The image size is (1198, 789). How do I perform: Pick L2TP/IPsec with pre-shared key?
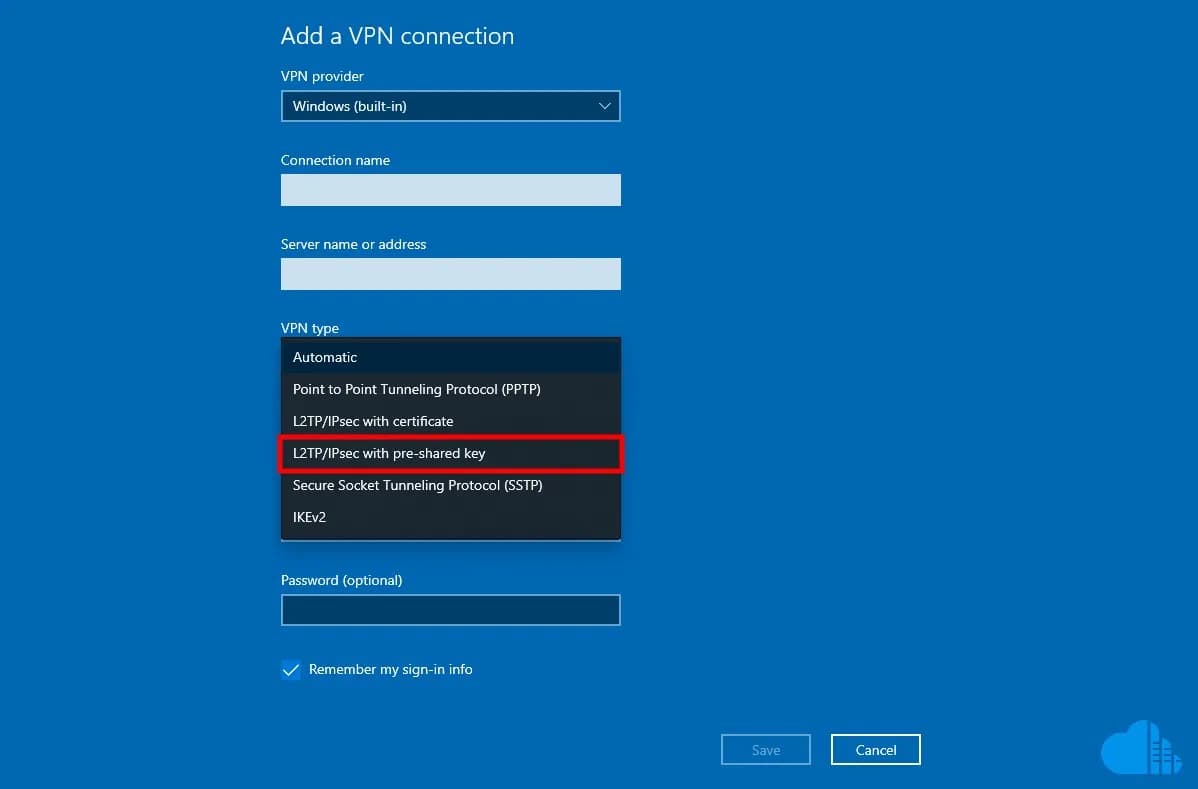450,454
